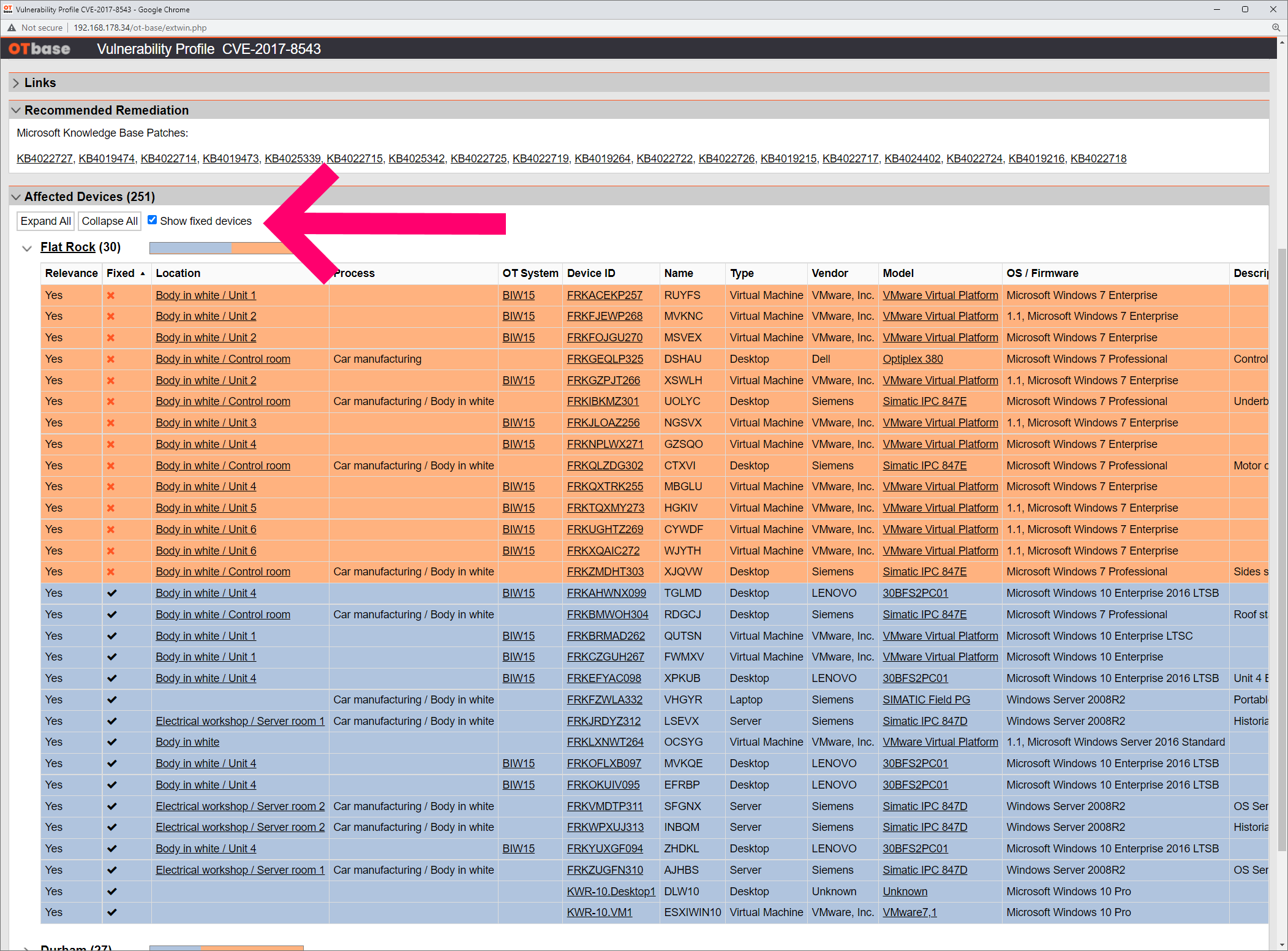1288x951 pixels.
Task: Click the Unknown model link for DLW10
Action: pyautogui.click(x=905, y=892)
